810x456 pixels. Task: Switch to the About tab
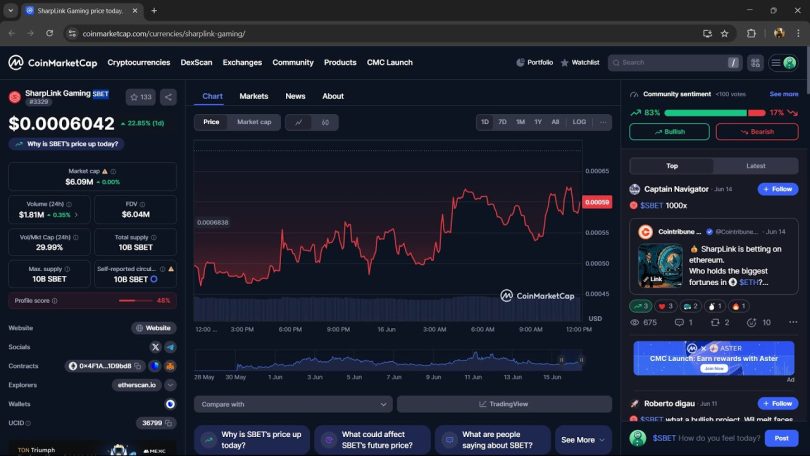[333, 96]
